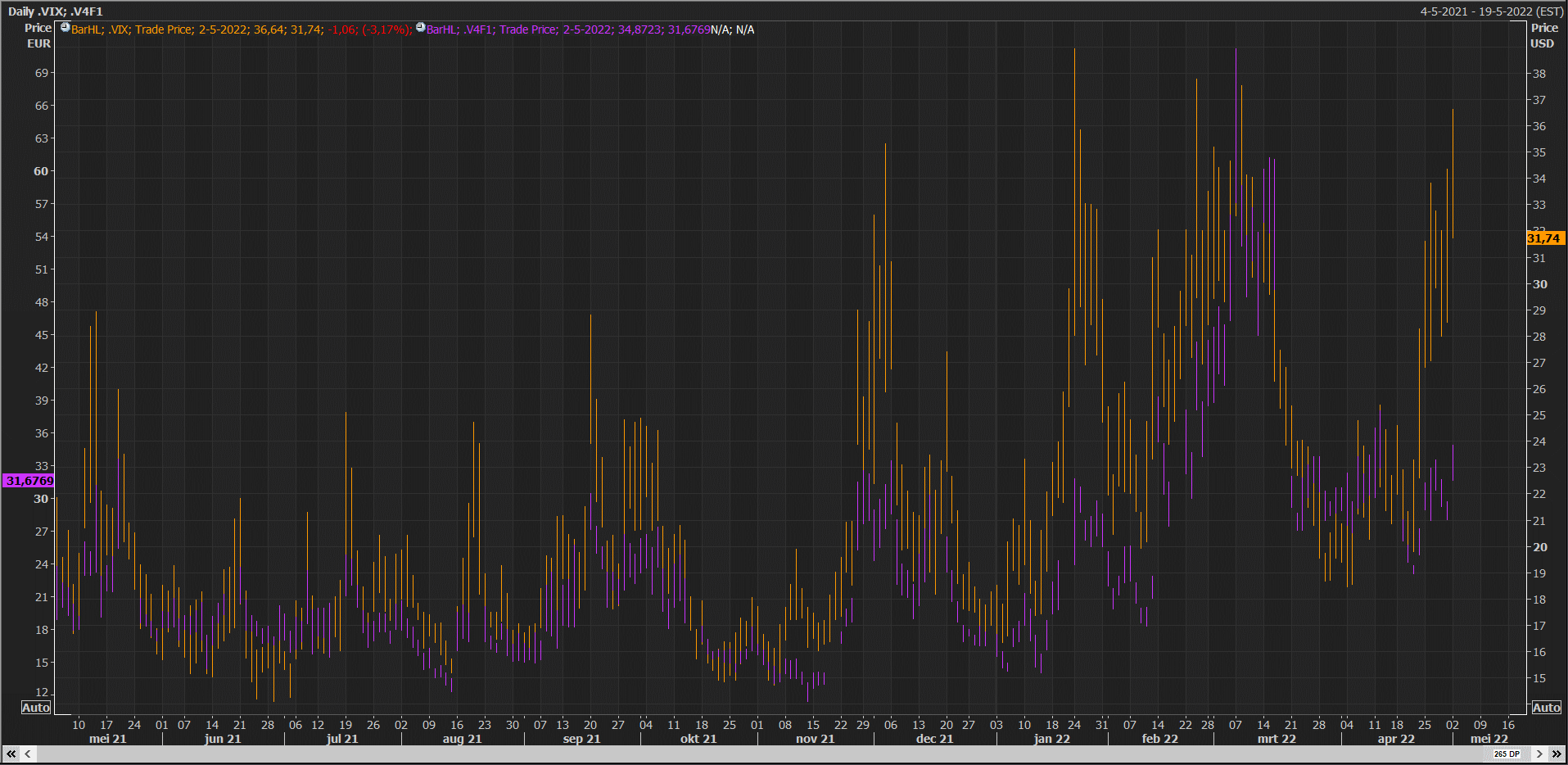Click the 'jun 21' month label
Screen dimensions: 1568x765
tap(223, 739)
